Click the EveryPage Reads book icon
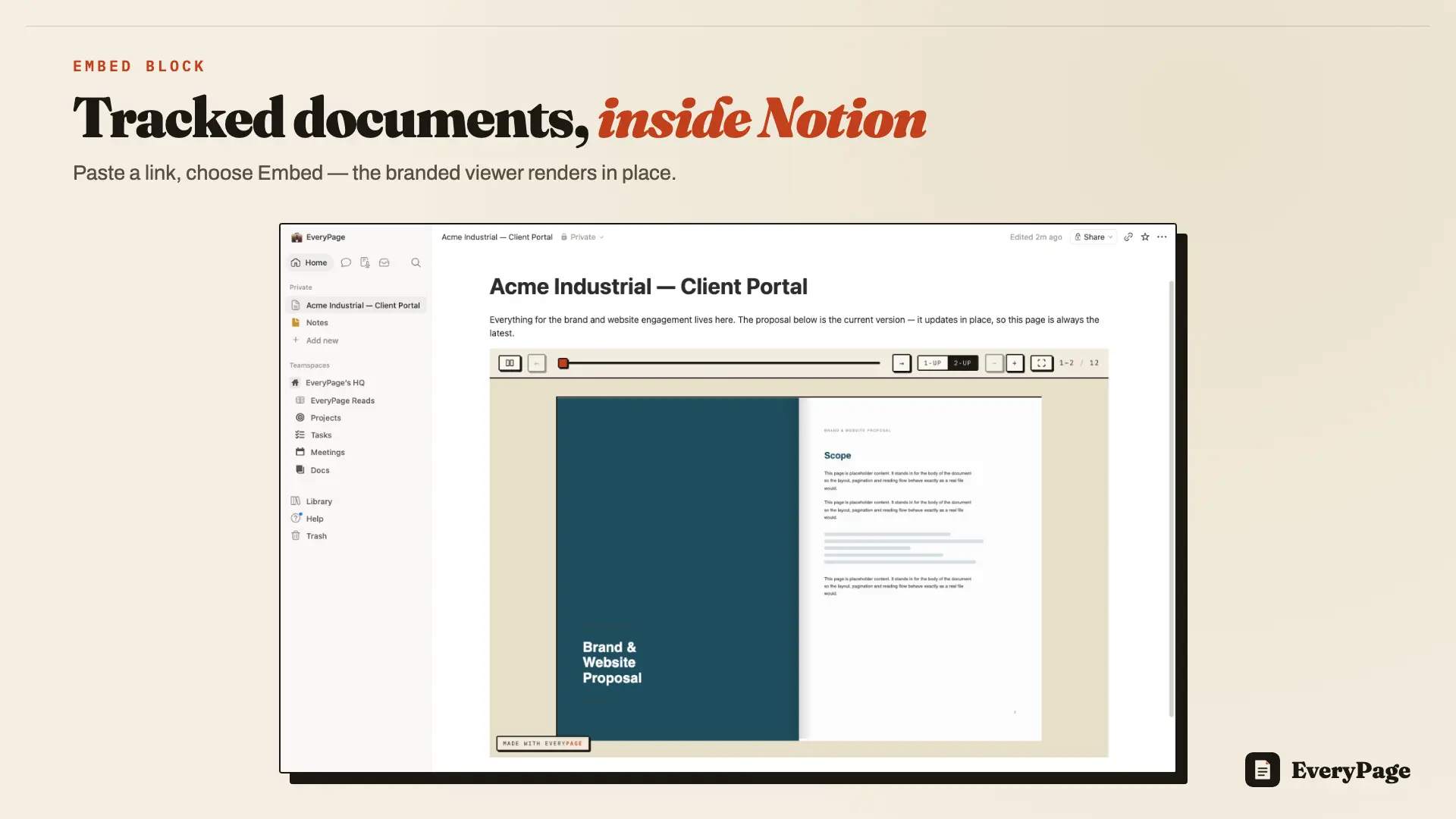The image size is (1456, 819). coord(300,400)
